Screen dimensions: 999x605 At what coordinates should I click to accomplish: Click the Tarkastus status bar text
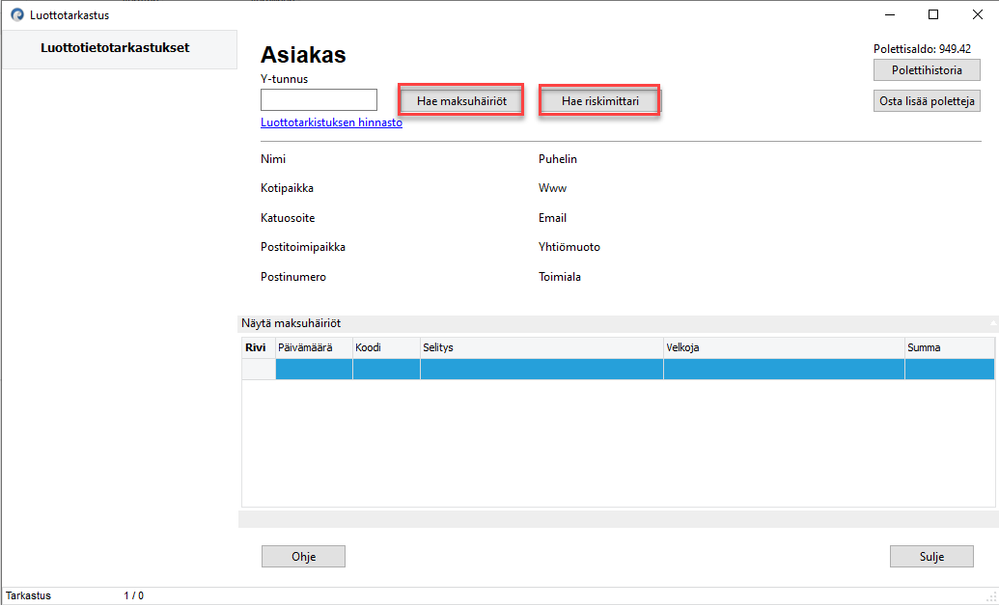[28, 595]
